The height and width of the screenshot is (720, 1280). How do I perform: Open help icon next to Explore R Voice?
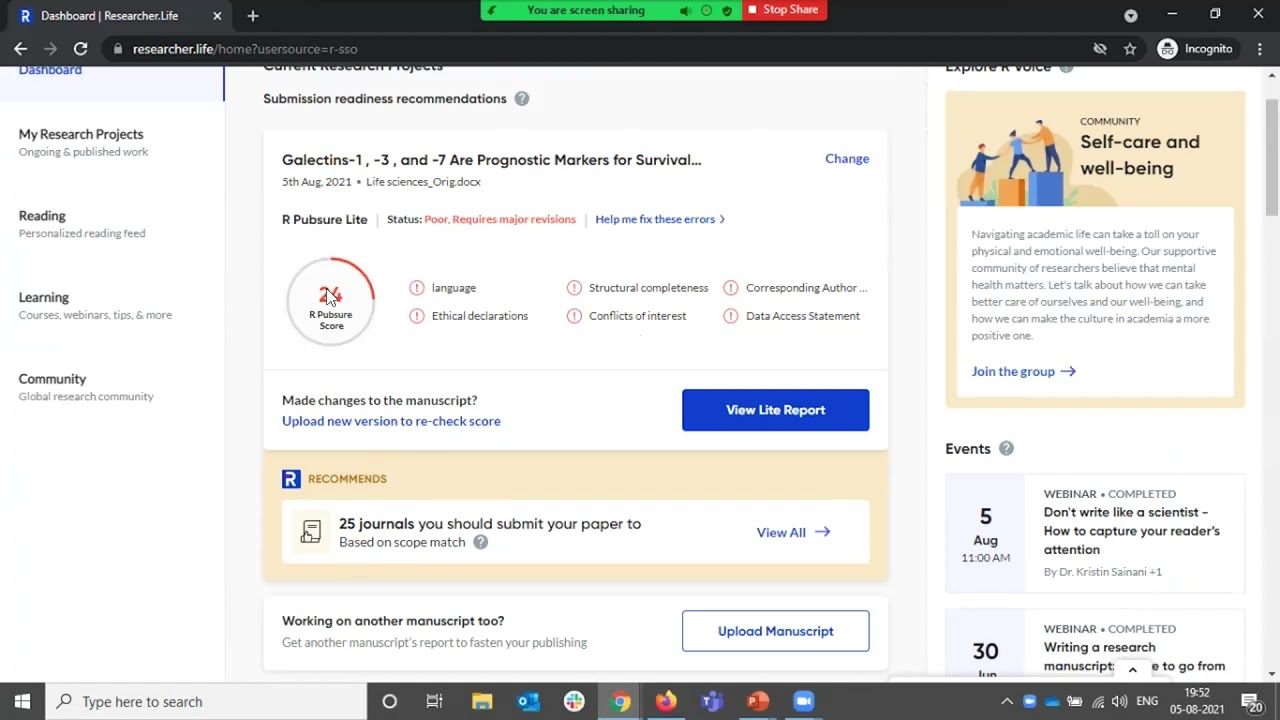coord(1066,67)
